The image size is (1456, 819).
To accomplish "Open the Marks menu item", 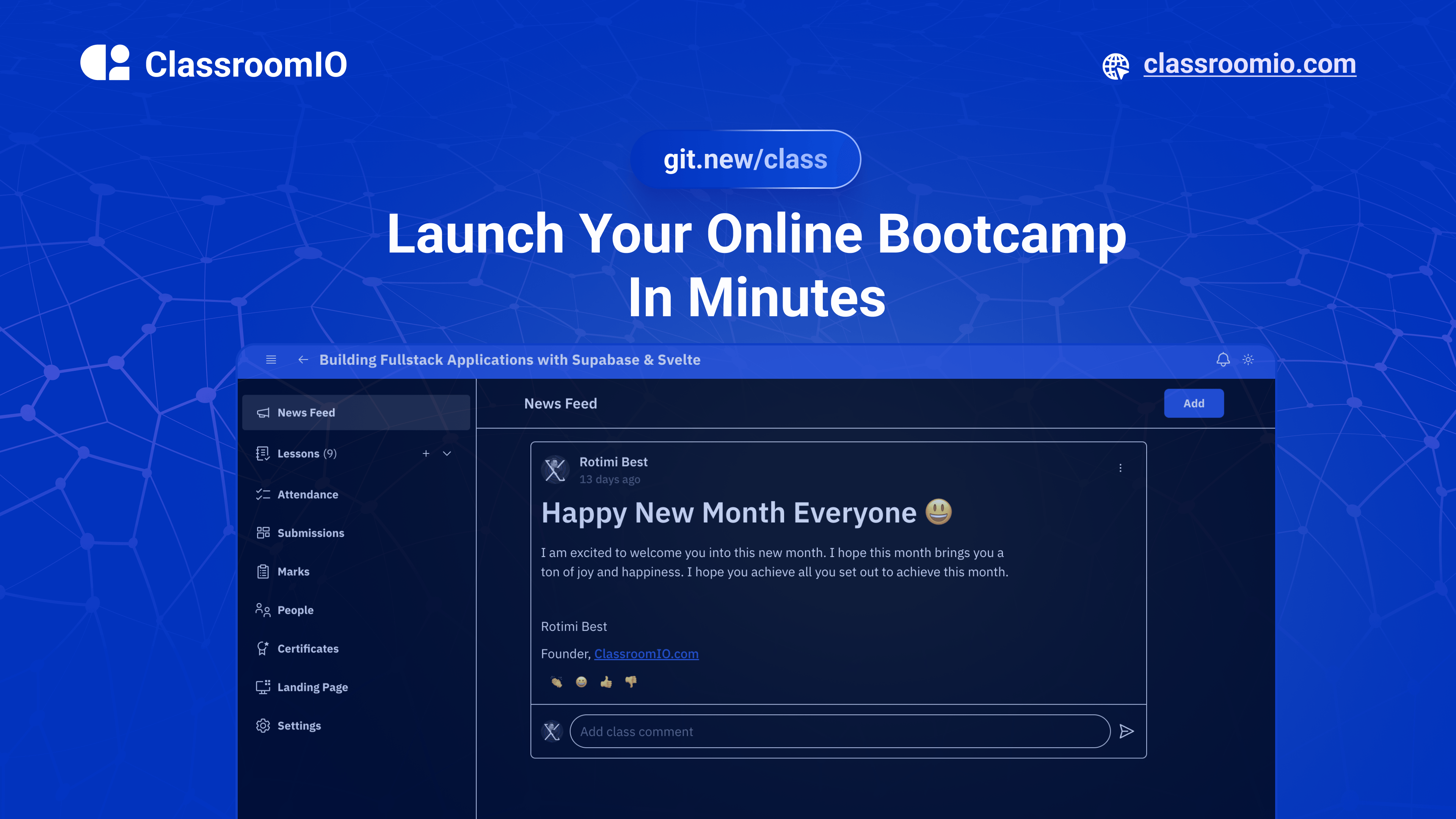I will click(x=356, y=571).
